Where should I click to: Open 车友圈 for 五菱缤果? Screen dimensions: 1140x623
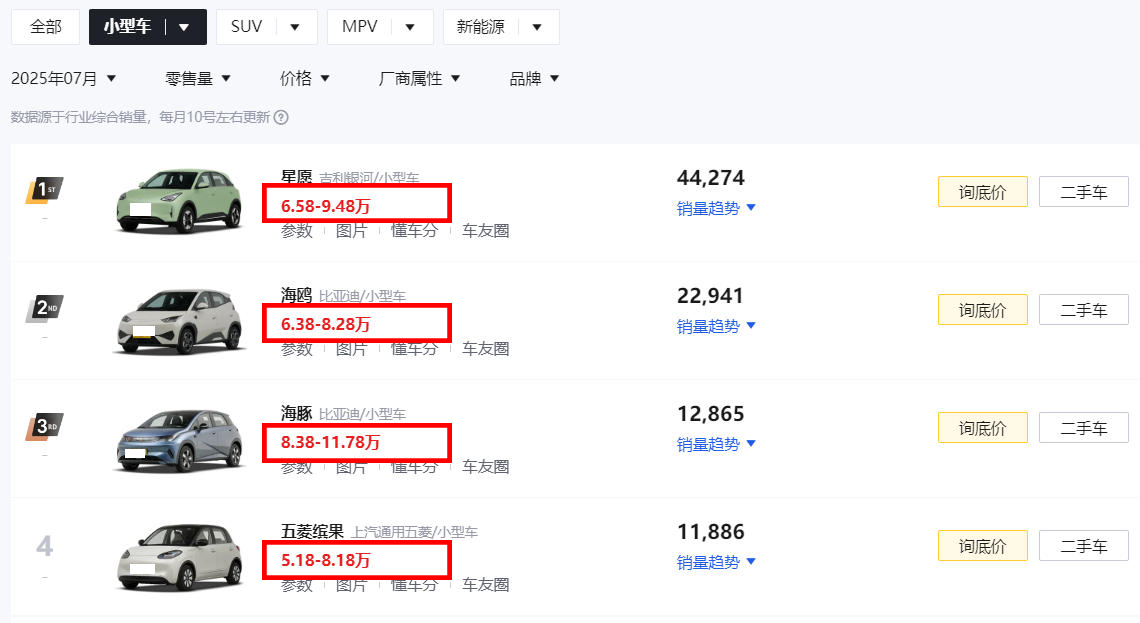click(486, 585)
